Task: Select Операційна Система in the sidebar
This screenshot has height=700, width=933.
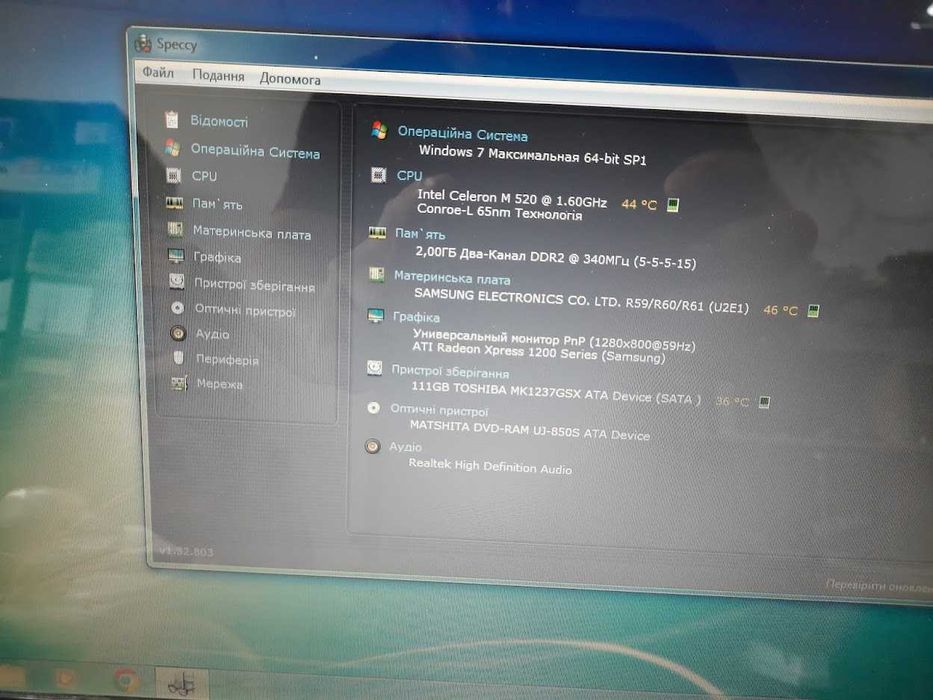Action: coord(255,151)
